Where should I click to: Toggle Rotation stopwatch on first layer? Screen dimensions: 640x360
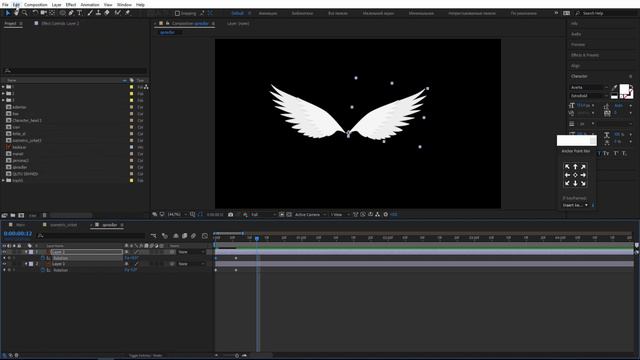pos(42,258)
